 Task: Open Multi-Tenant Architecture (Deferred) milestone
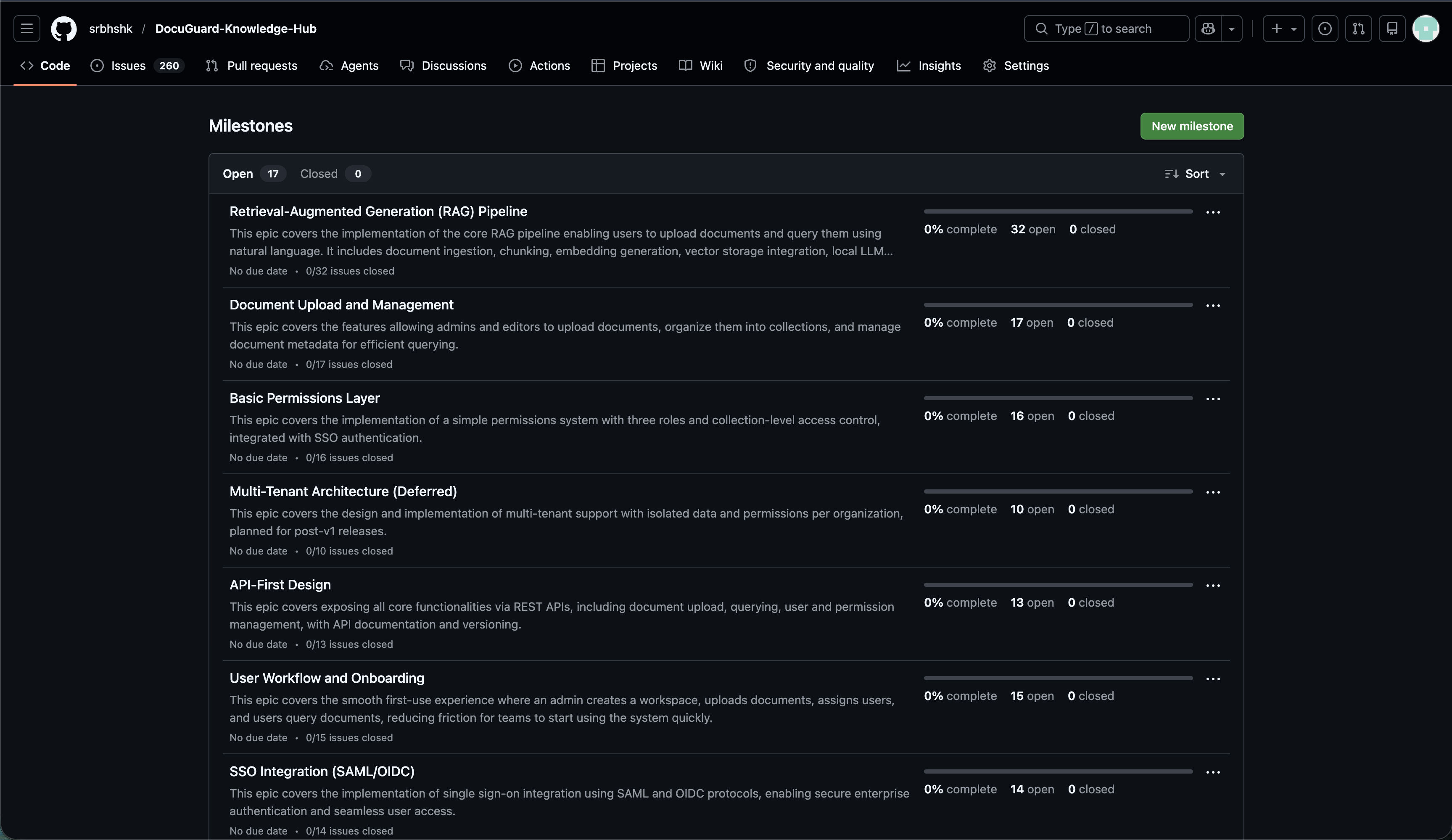pyautogui.click(x=343, y=491)
